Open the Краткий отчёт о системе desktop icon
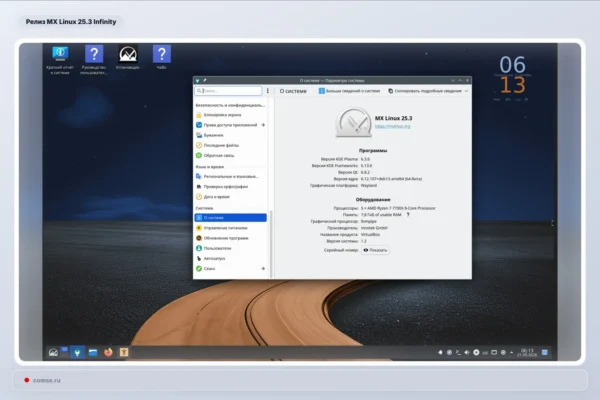600x400 pixels. tap(60, 59)
